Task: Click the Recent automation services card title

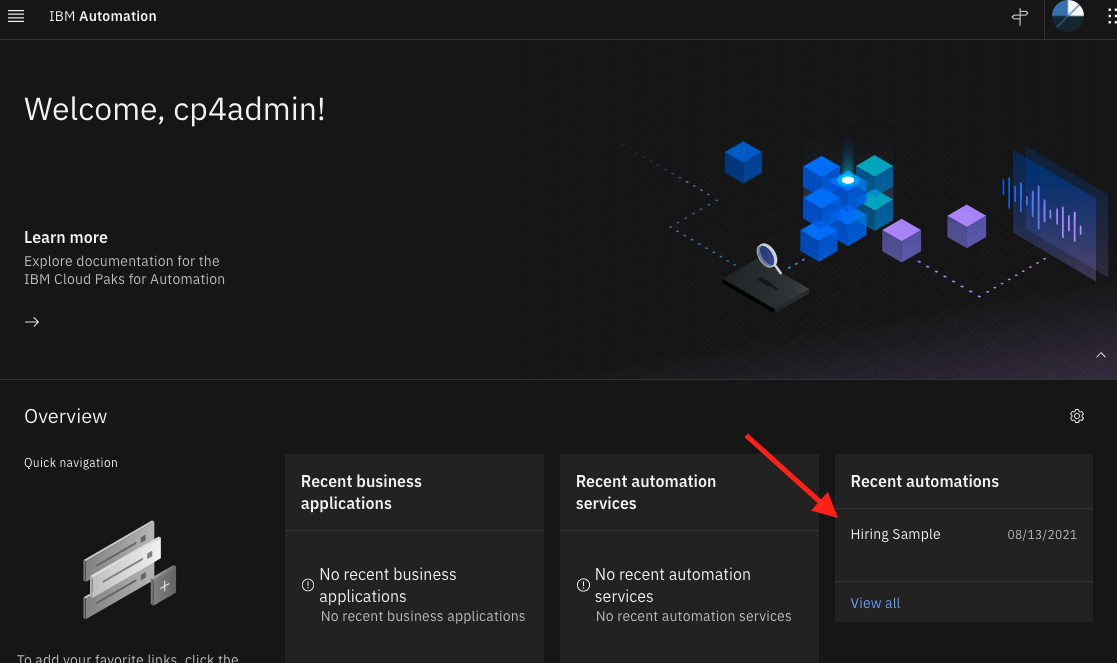Action: [645, 492]
